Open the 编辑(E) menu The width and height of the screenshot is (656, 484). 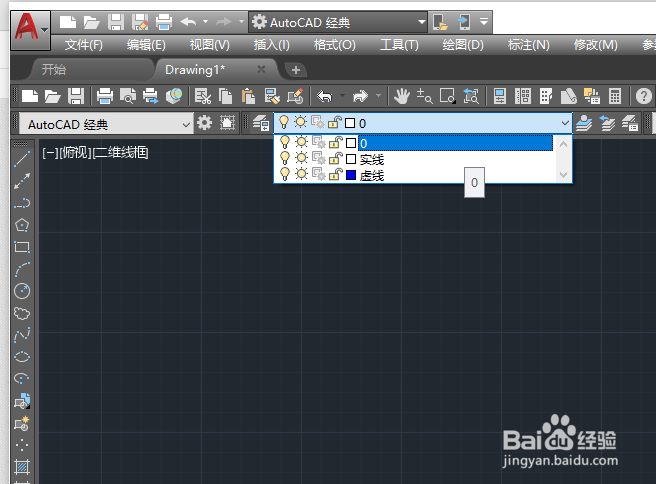click(x=146, y=45)
